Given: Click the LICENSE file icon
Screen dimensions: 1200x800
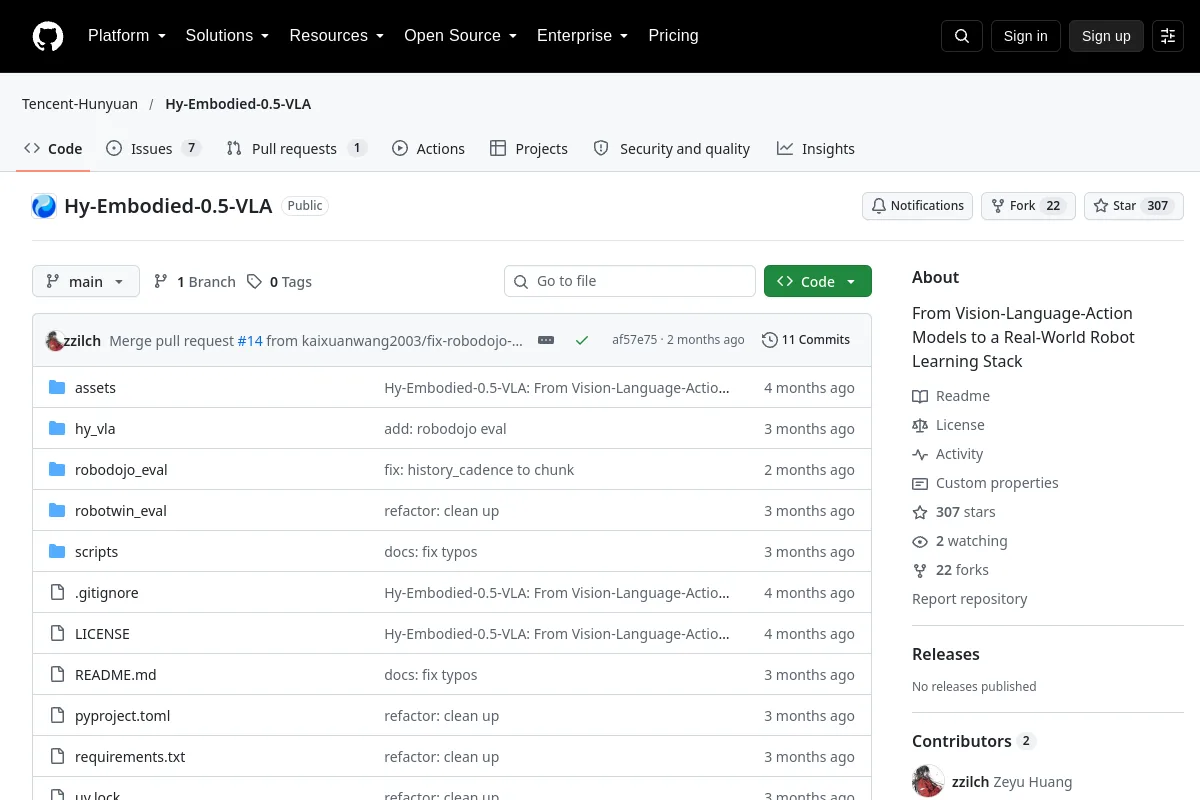Looking at the screenshot, I should (x=57, y=634).
